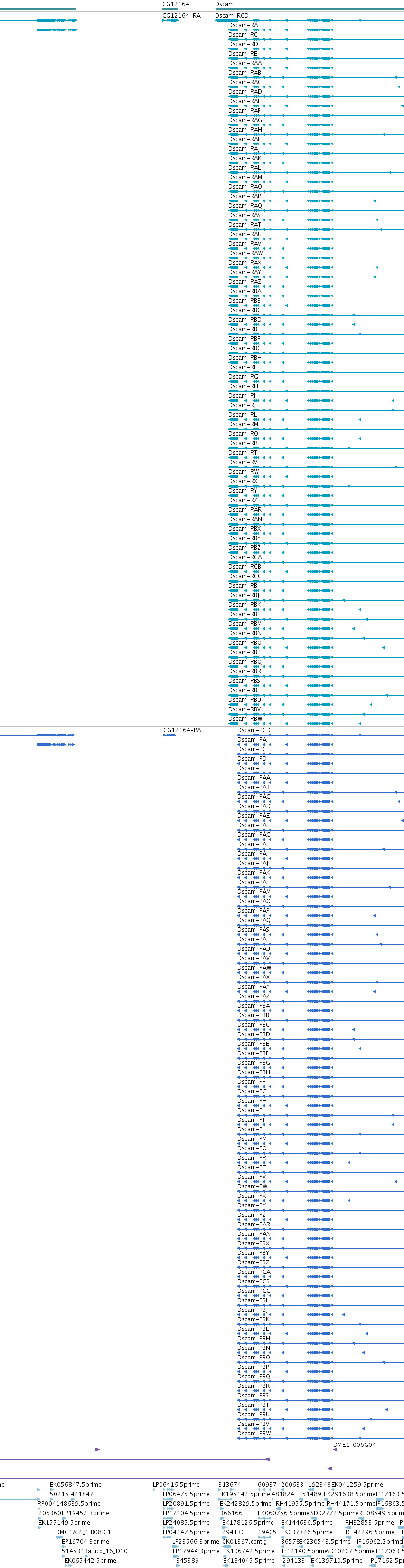Click the Dscam-RBF transcript label
404x1568 pixels.
(x=244, y=338)
